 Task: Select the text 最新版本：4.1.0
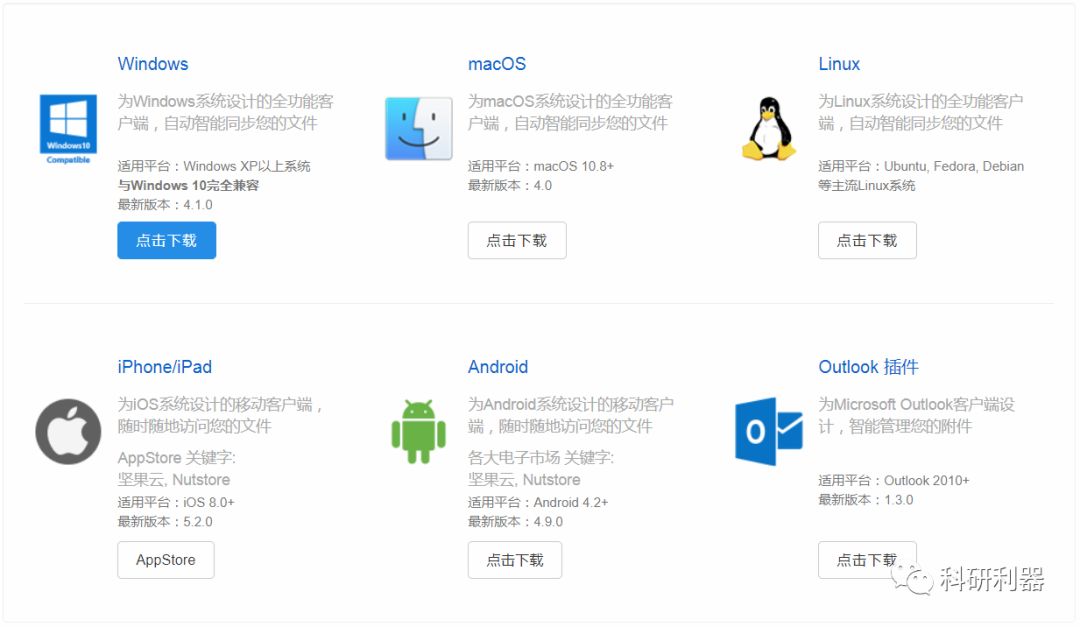[165, 205]
